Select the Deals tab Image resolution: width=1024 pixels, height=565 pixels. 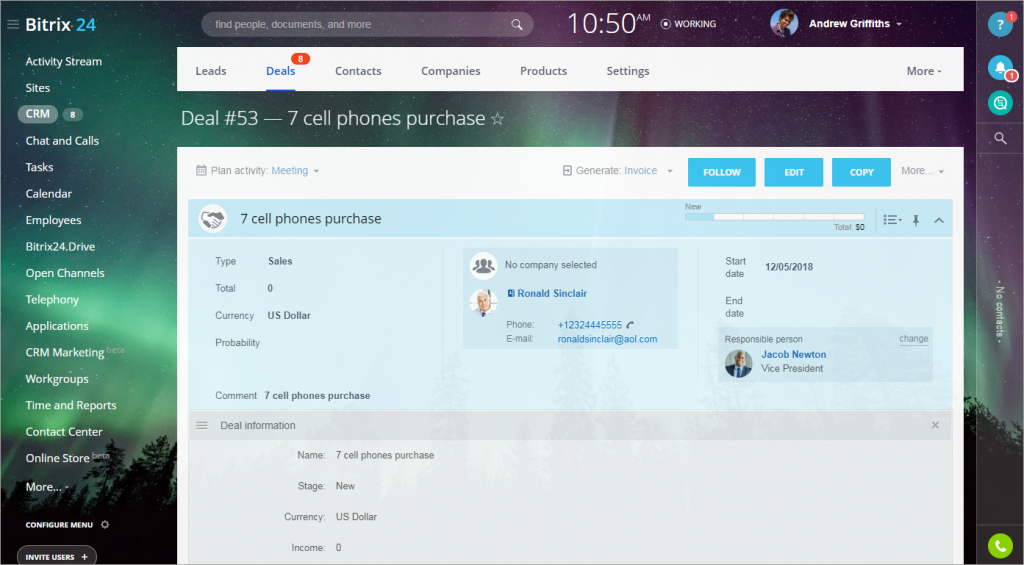point(281,71)
